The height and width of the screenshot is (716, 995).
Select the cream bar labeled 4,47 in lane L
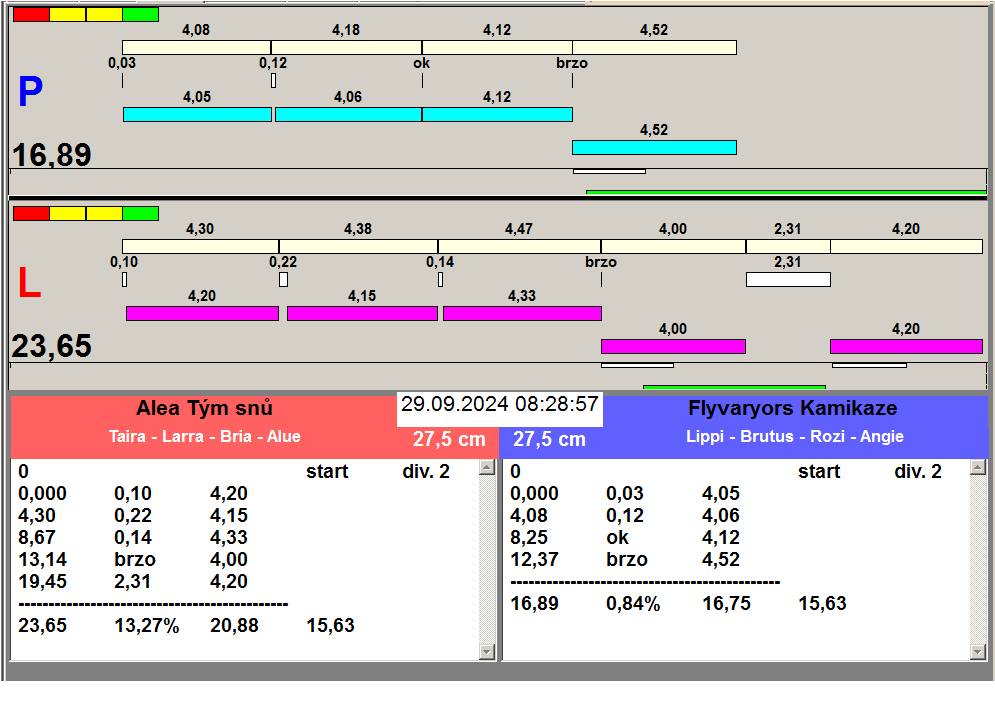[x=520, y=246]
